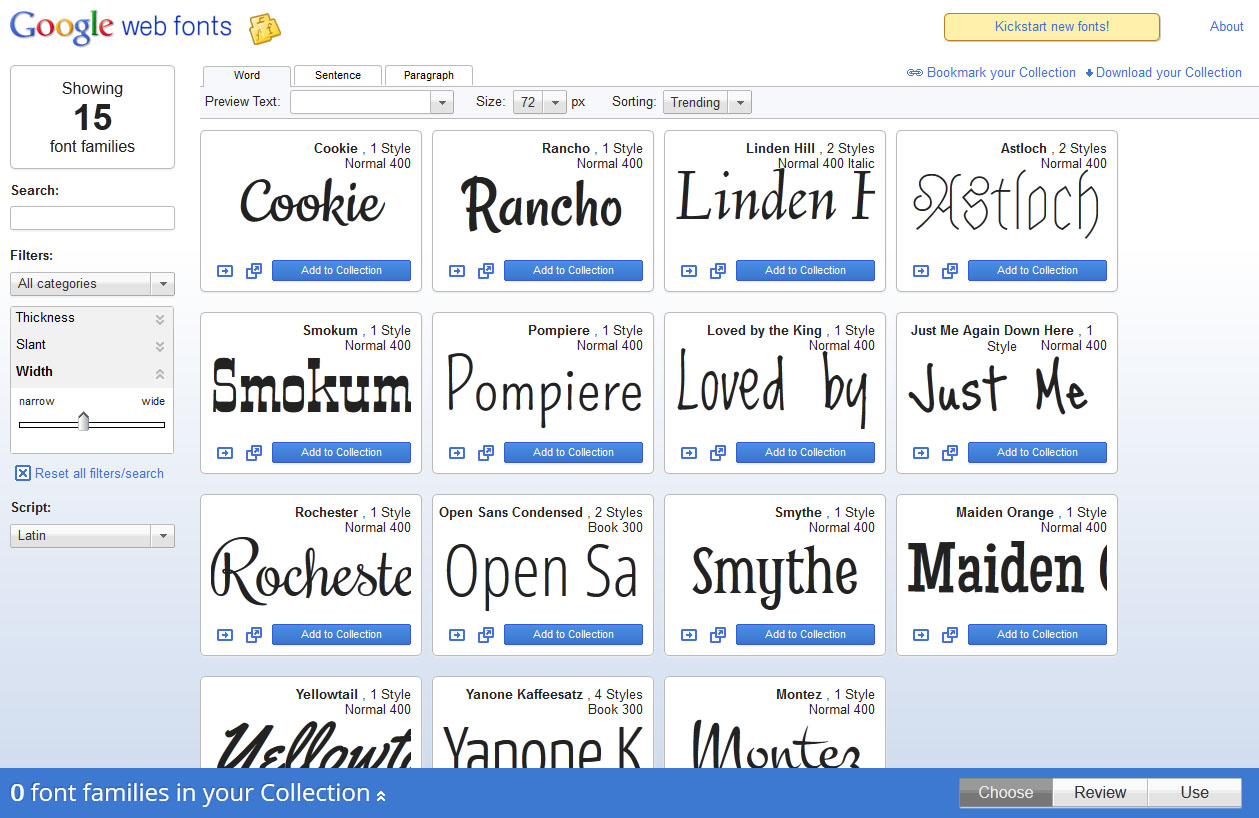Open Rancho in pop-out window icon
This screenshot has height=818, width=1259.
pyautogui.click(x=486, y=271)
